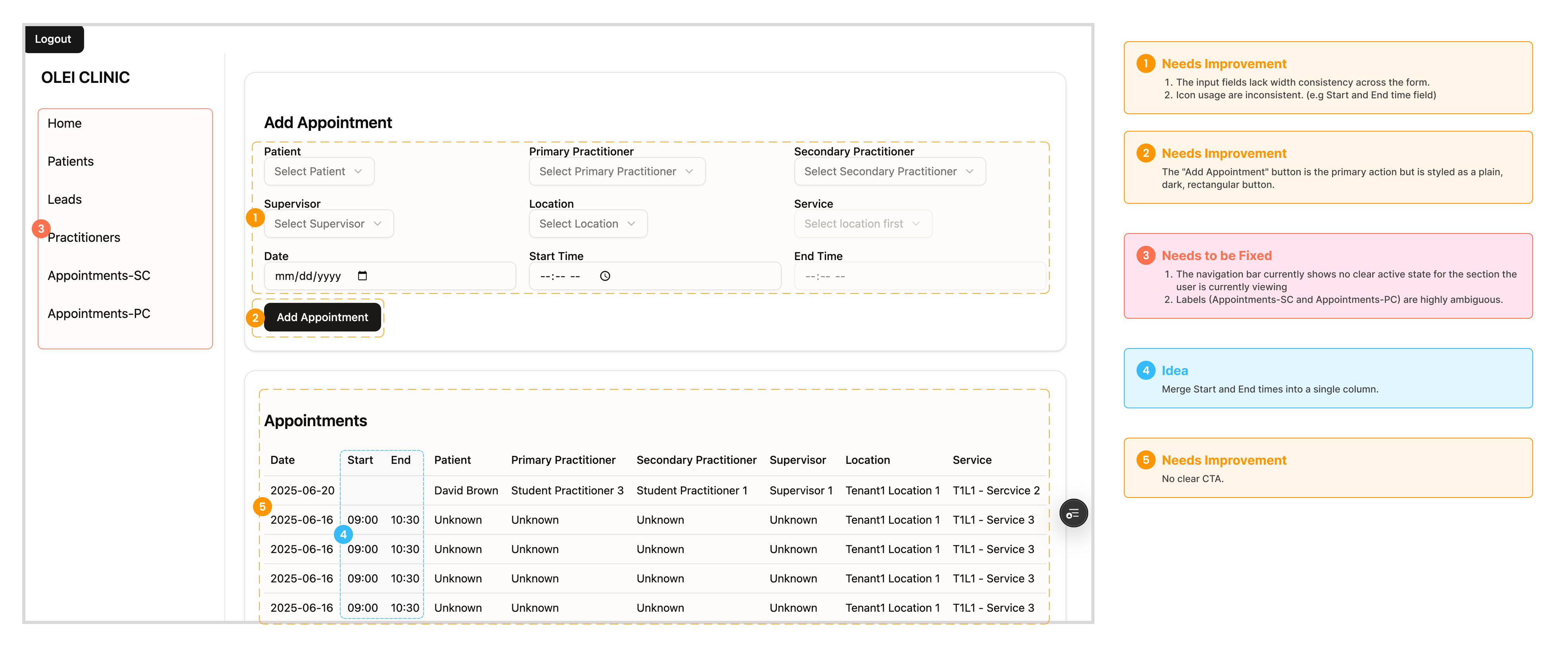Image resolution: width=1568 pixels, height=647 pixels.
Task: Click the David Brown patient cell
Action: 466,490
